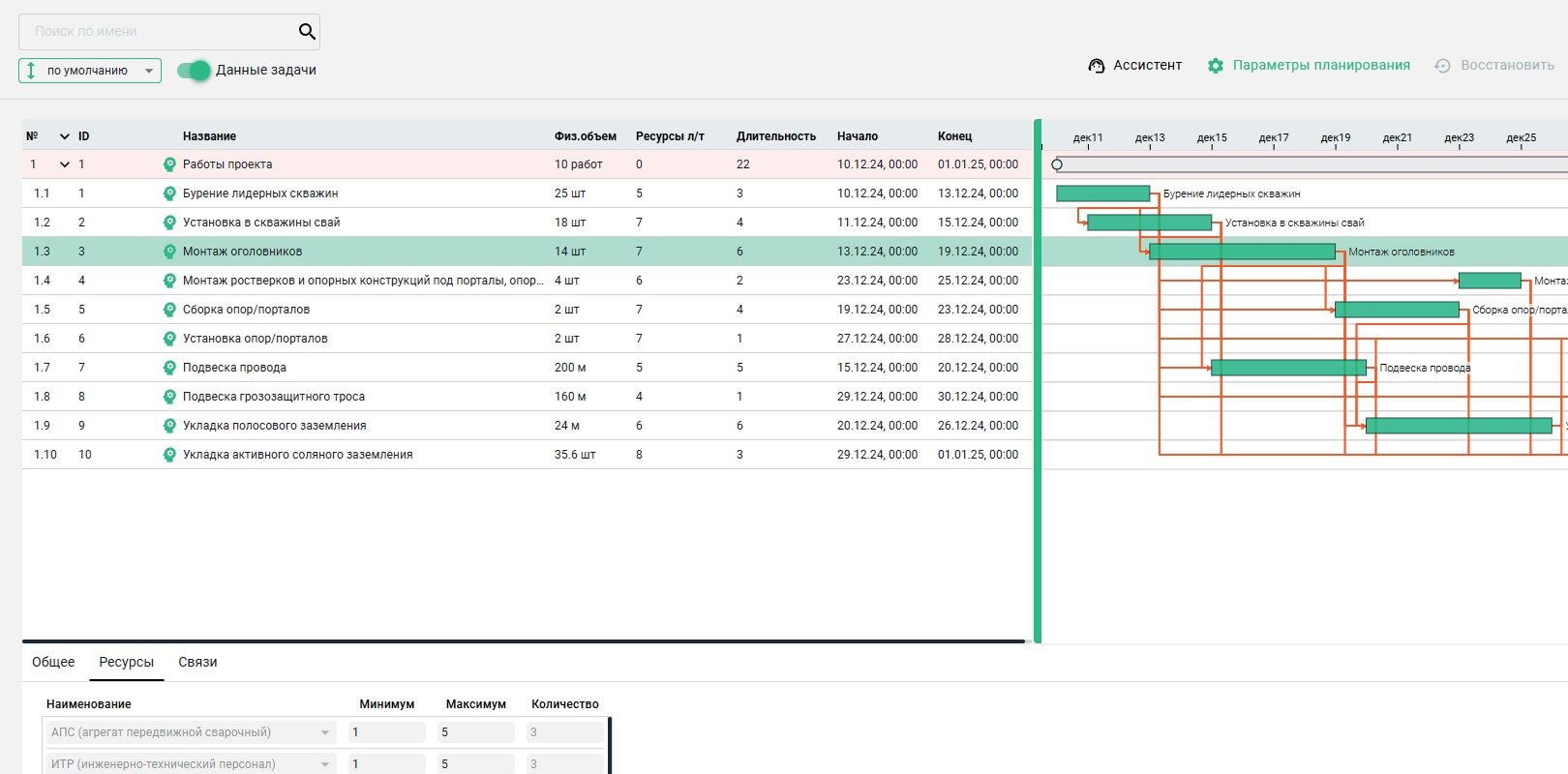
Task: Click the Минимум field for АПС resource
Action: [x=387, y=732]
